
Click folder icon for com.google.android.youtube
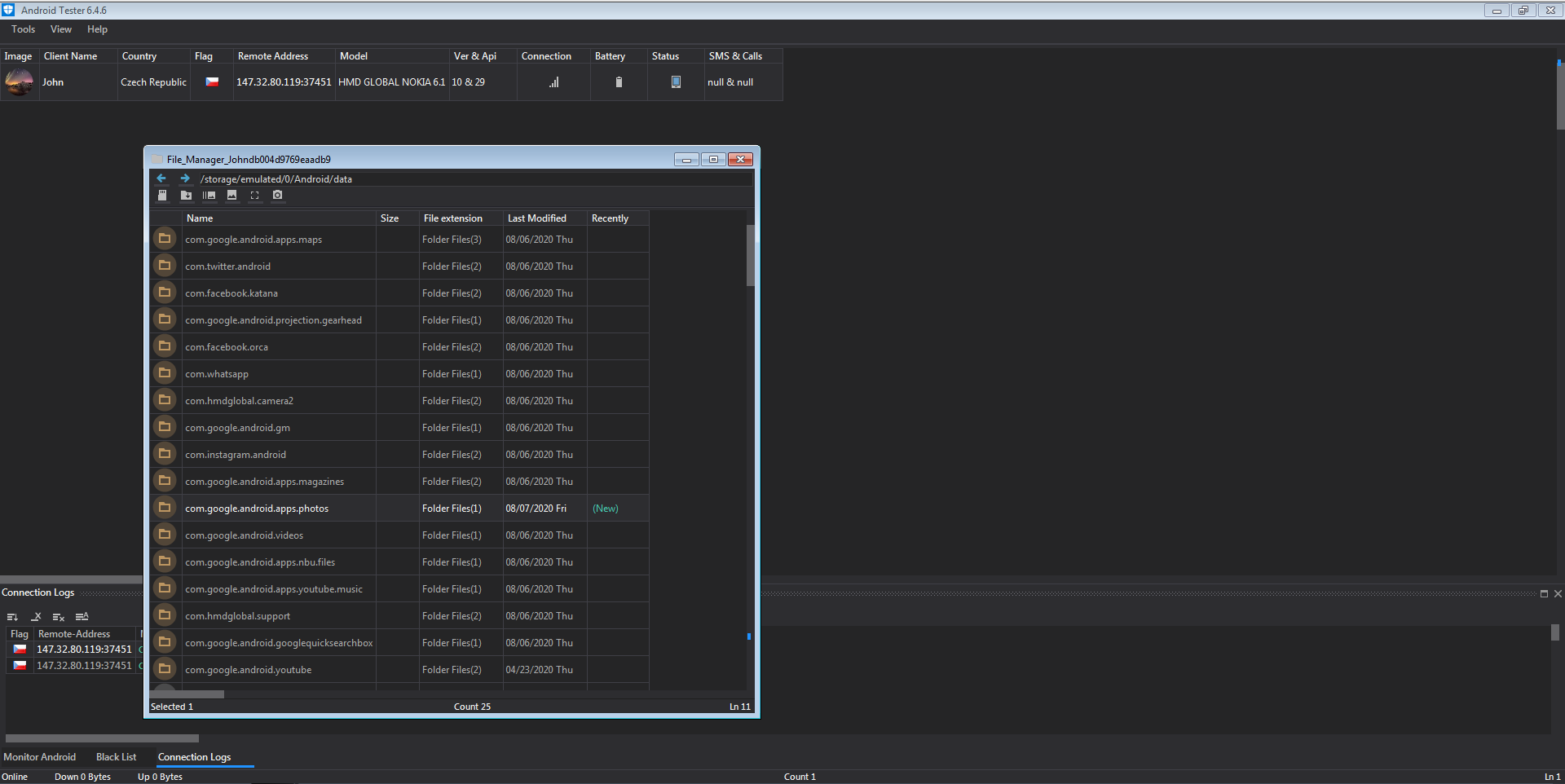click(x=165, y=669)
